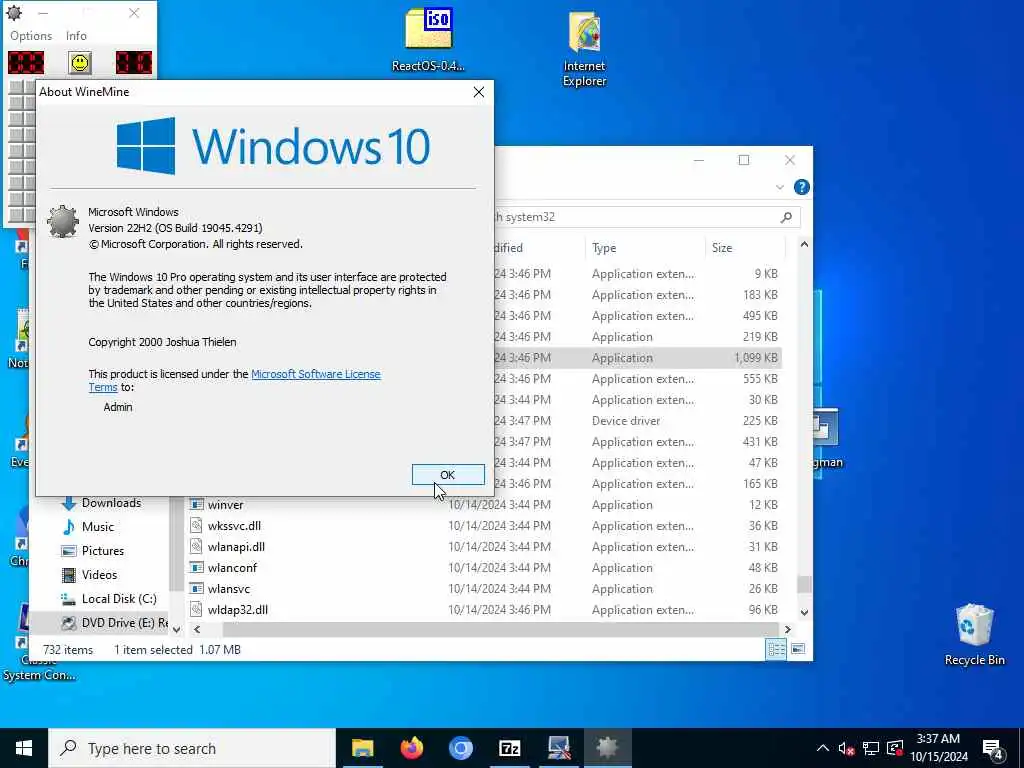
Task: Open File Explorer from taskbar
Action: pos(362,748)
